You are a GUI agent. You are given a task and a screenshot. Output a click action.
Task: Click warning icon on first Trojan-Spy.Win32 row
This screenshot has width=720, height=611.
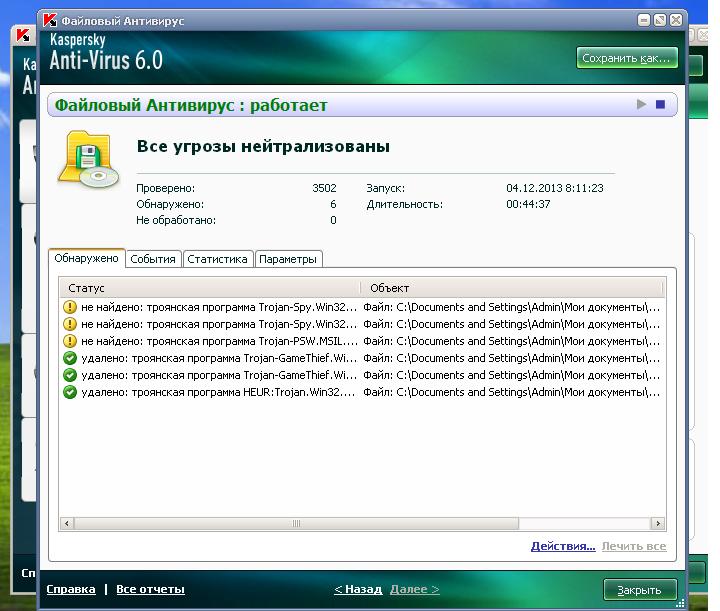pyautogui.click(x=70, y=307)
